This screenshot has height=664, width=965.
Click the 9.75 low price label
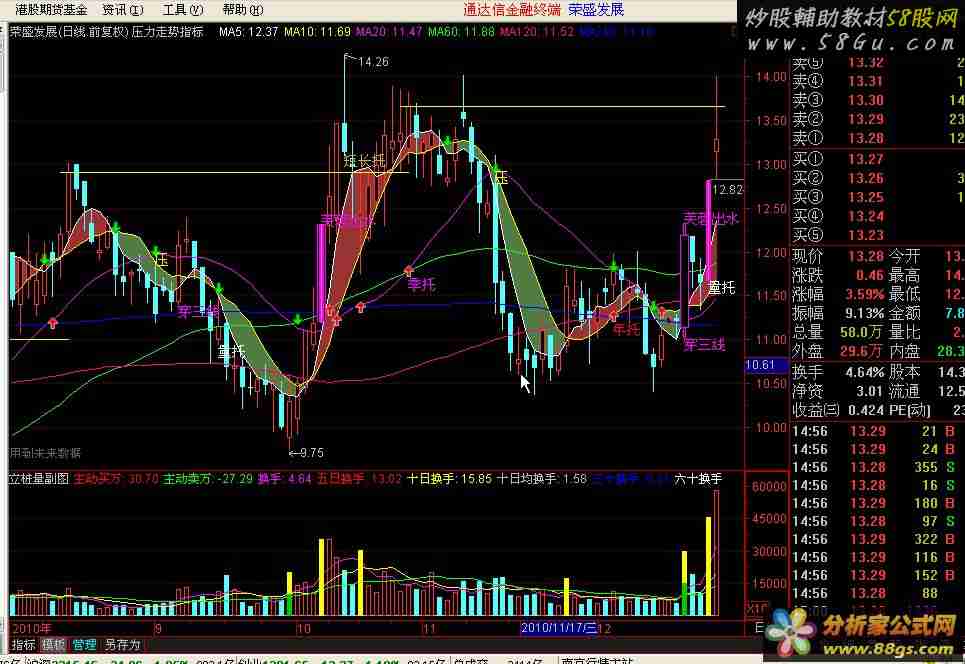click(311, 453)
